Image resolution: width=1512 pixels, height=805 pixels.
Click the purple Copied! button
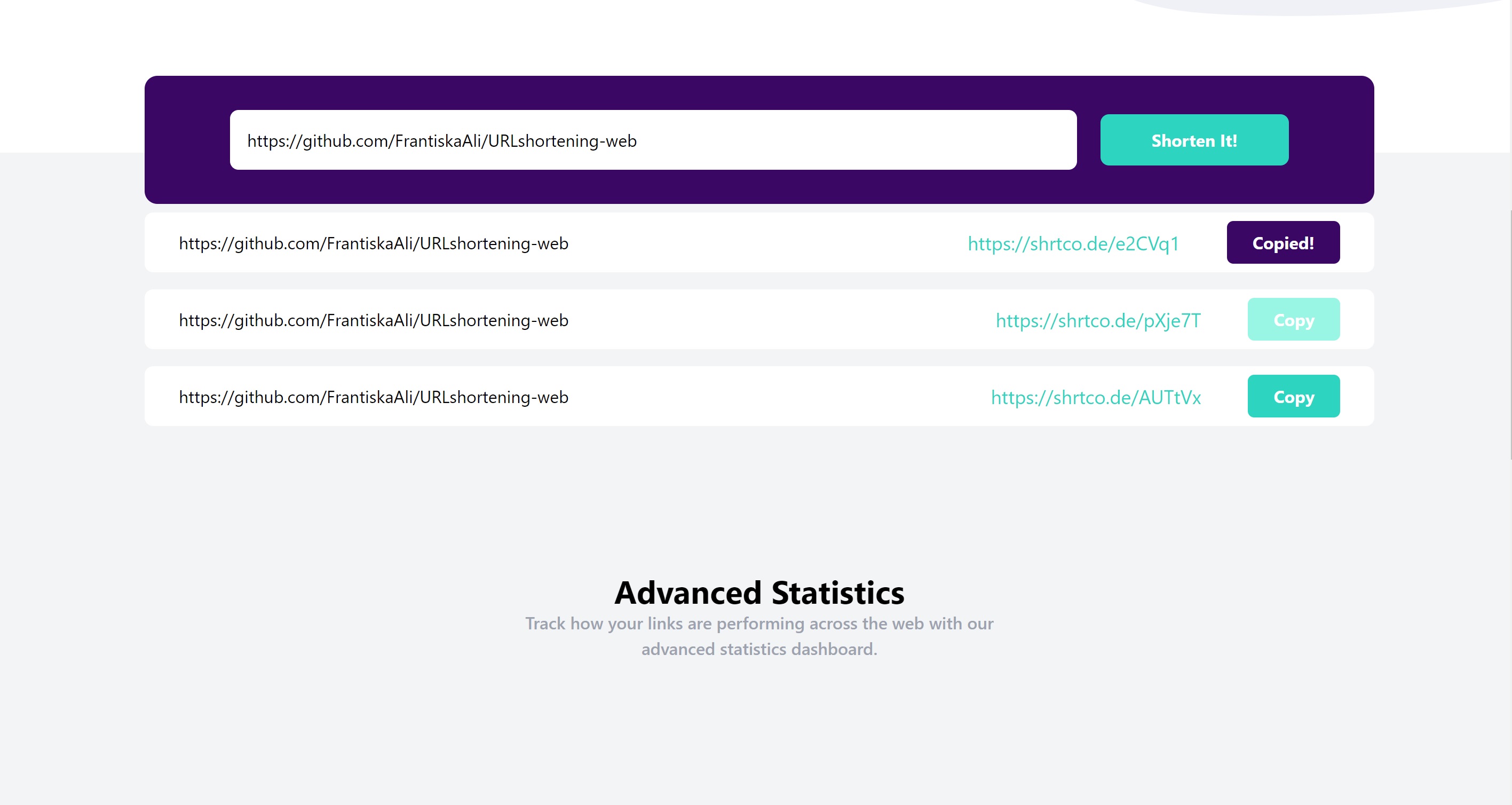coord(1283,242)
